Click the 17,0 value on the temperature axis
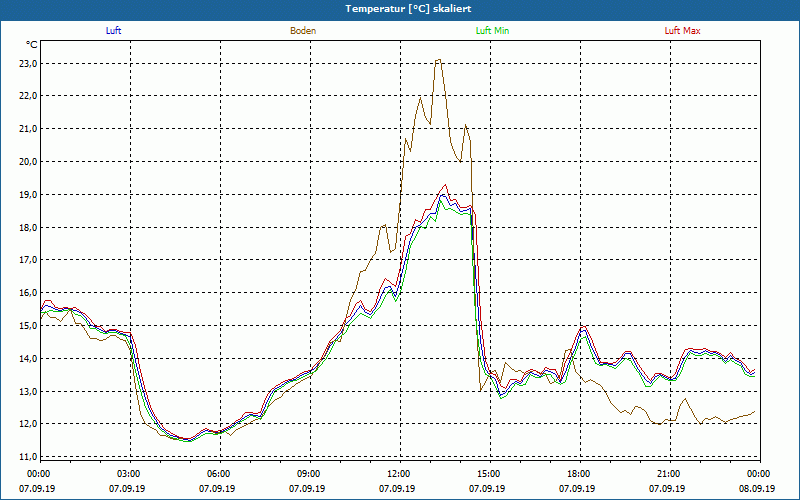This screenshot has height=500, width=800. click(28, 260)
